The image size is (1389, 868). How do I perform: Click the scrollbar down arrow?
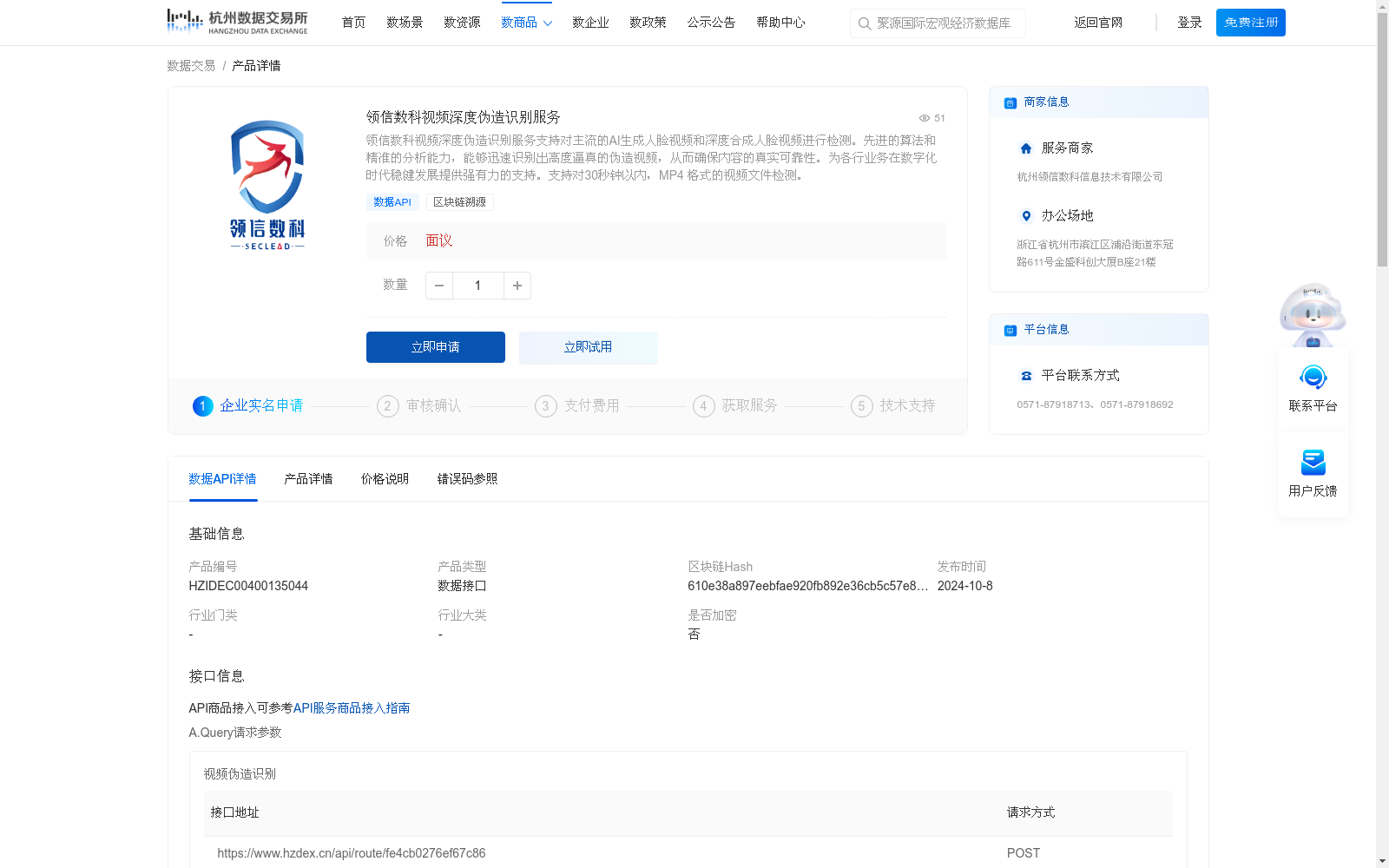(1382, 862)
